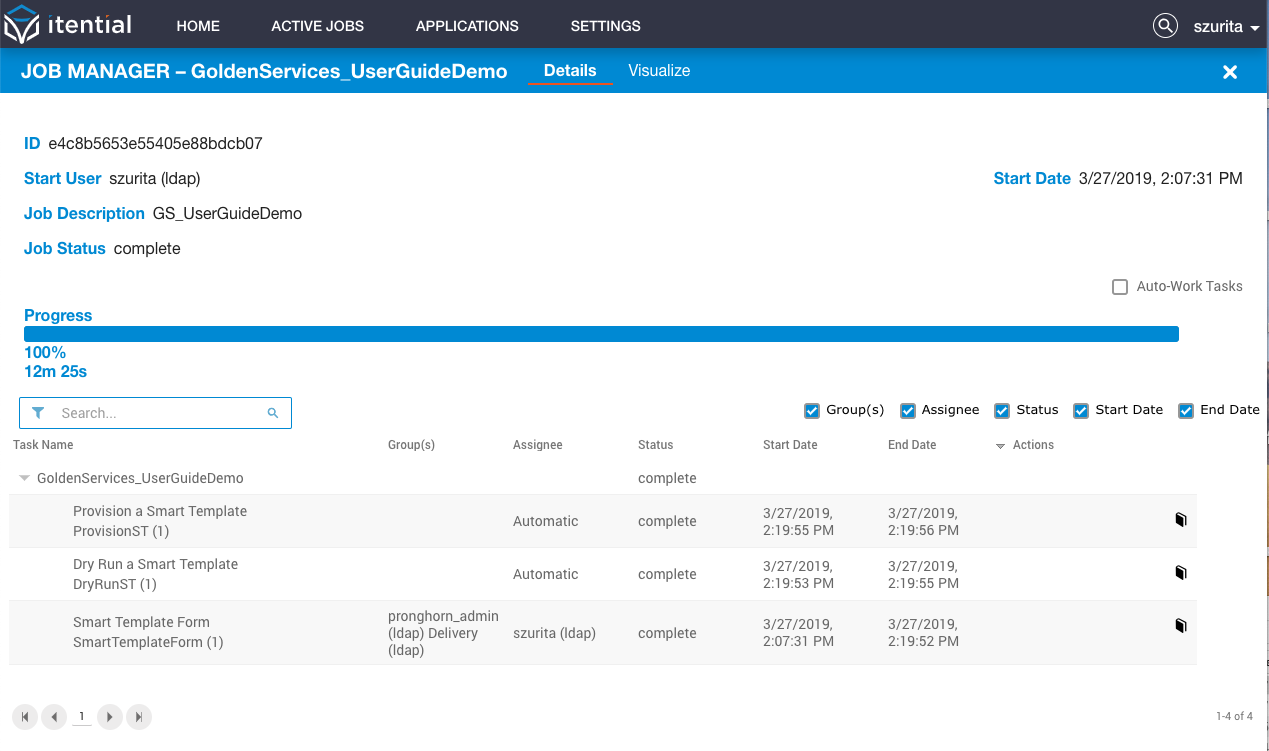1269x751 pixels.
Task: Go to the last page of tasks
Action: click(139, 716)
